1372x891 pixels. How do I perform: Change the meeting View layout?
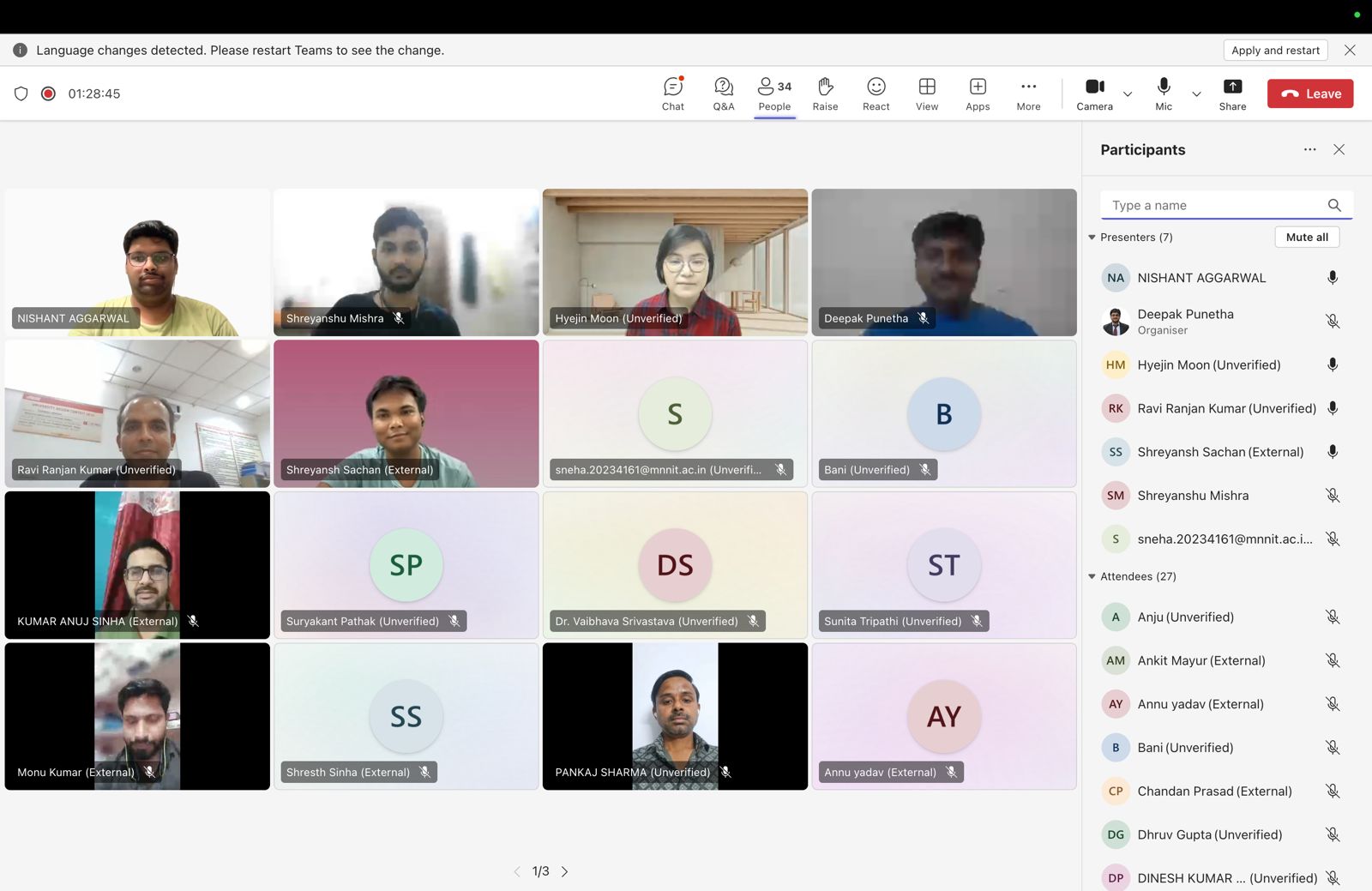click(x=926, y=93)
